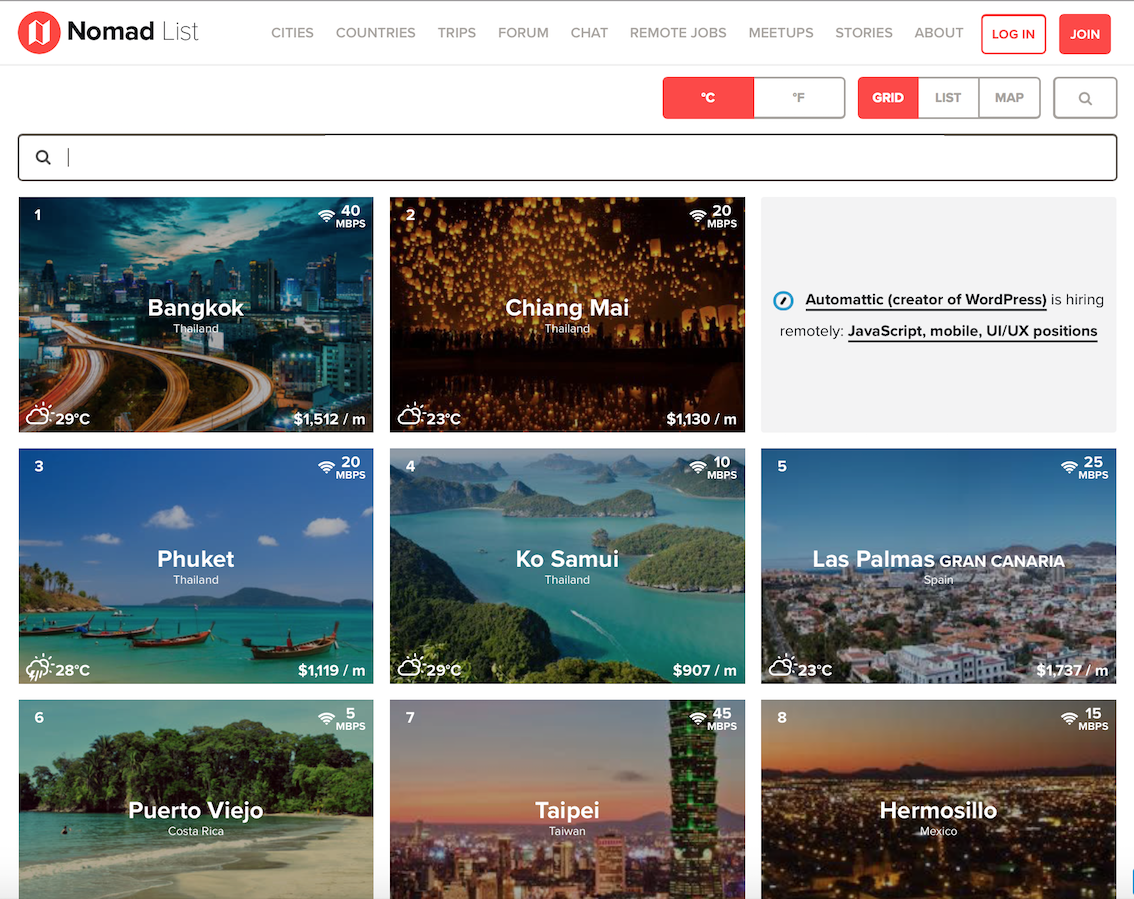Click Chiang Mai's $1,130 / m cost
The image size is (1134, 899).
(x=701, y=419)
